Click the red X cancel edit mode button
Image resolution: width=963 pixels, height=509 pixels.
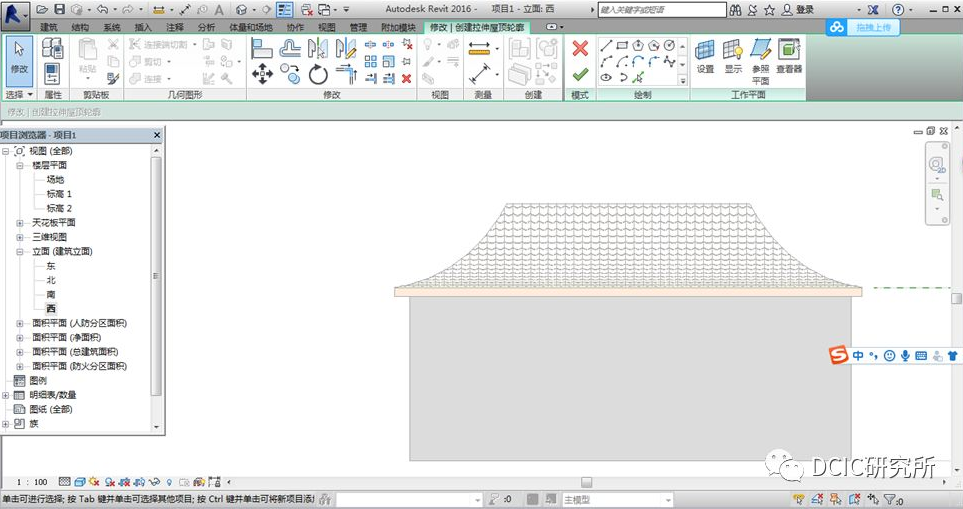tap(580, 48)
